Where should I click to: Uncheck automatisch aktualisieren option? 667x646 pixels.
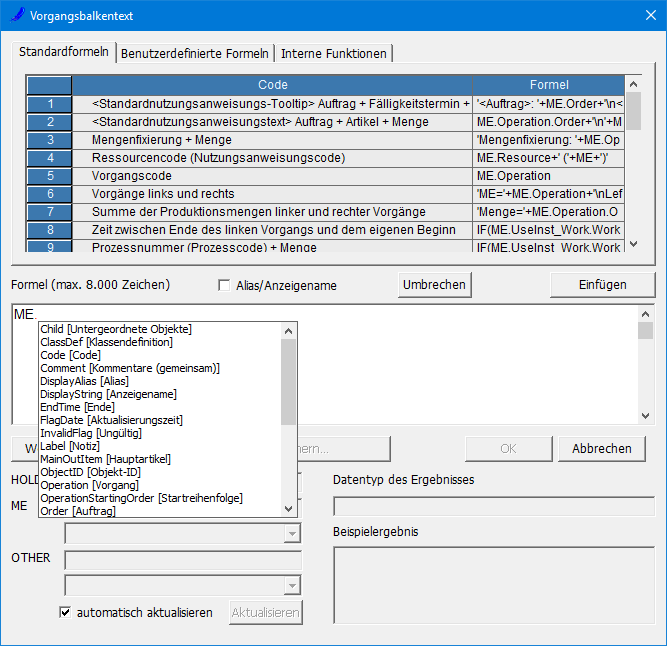[x=67, y=612]
